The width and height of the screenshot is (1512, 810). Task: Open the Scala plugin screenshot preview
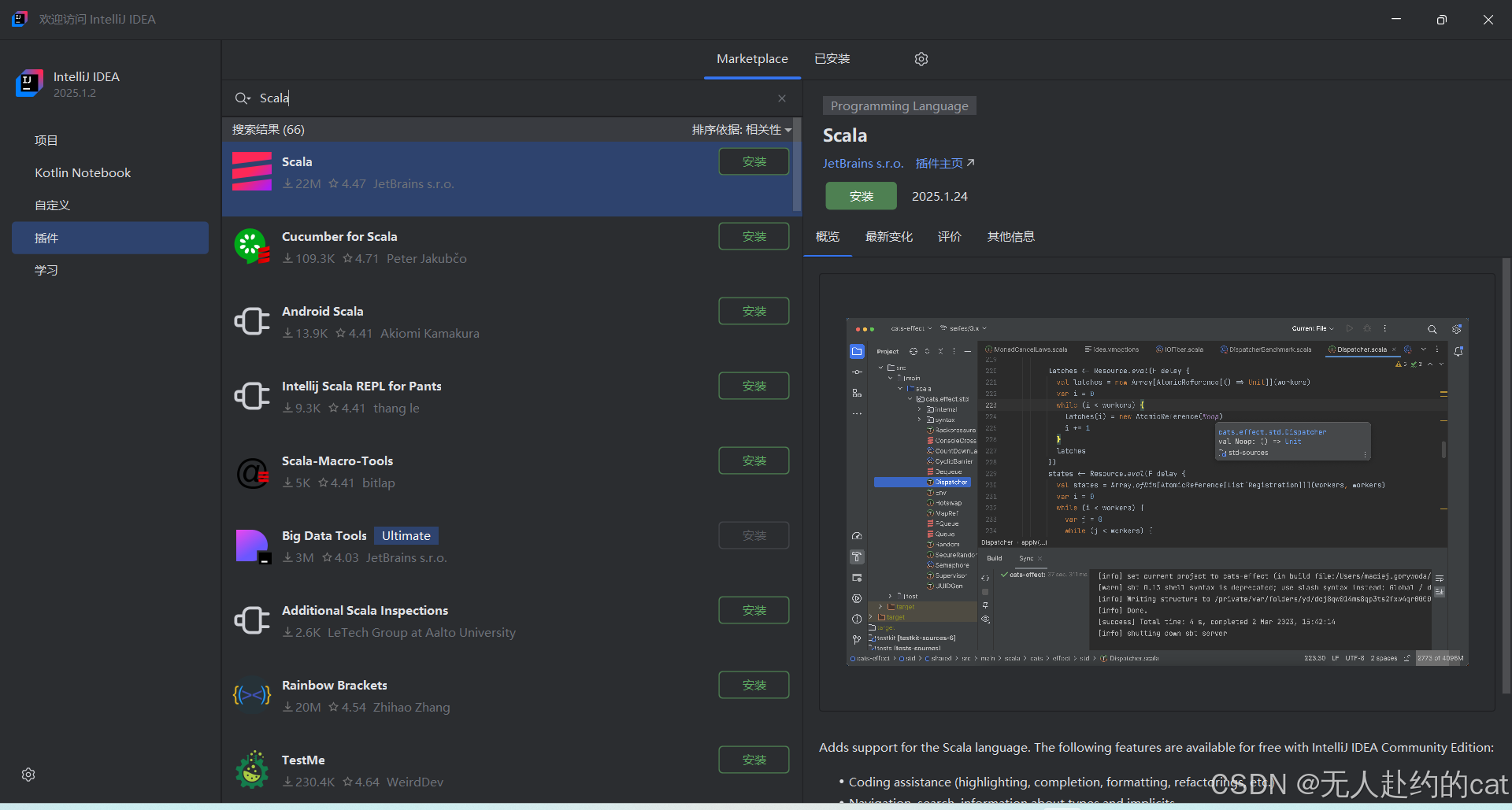1157,492
